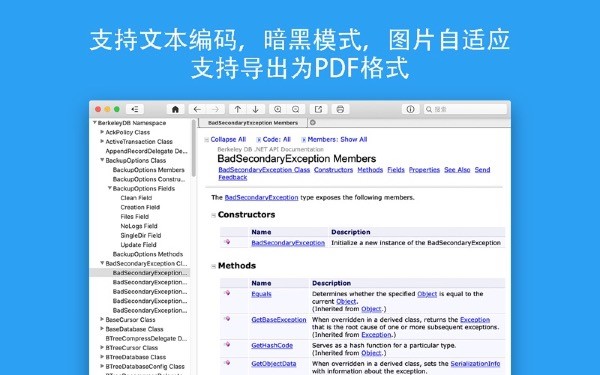The width and height of the screenshot is (600, 375).
Task: Select BackupOptions Constru... tree item
Action: [x=149, y=179]
